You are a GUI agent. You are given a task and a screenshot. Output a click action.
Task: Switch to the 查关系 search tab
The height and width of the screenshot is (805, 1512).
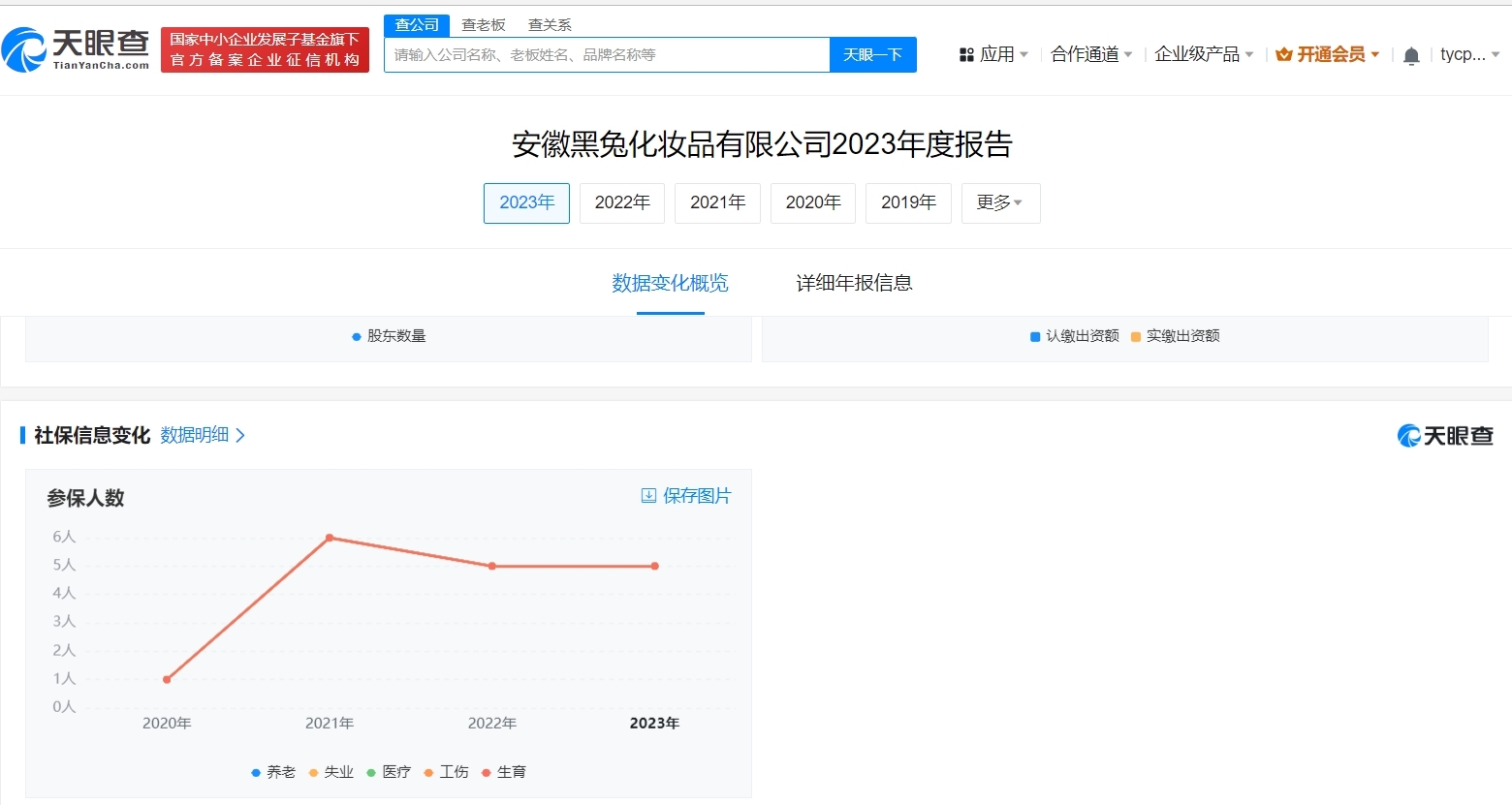click(x=550, y=25)
